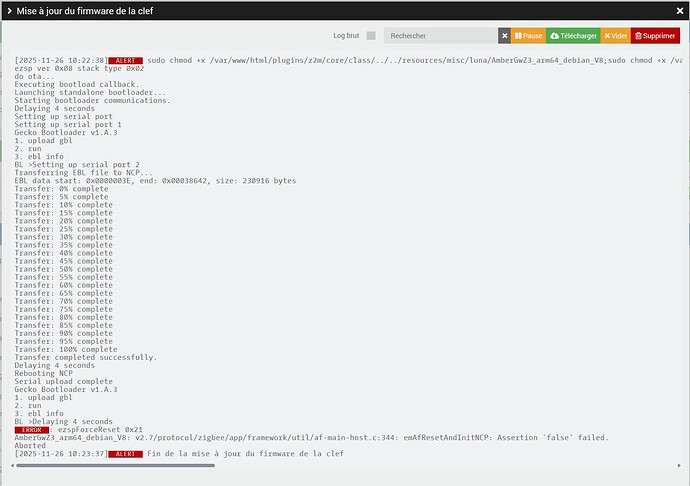Download the log via Télécharger

[573, 36]
